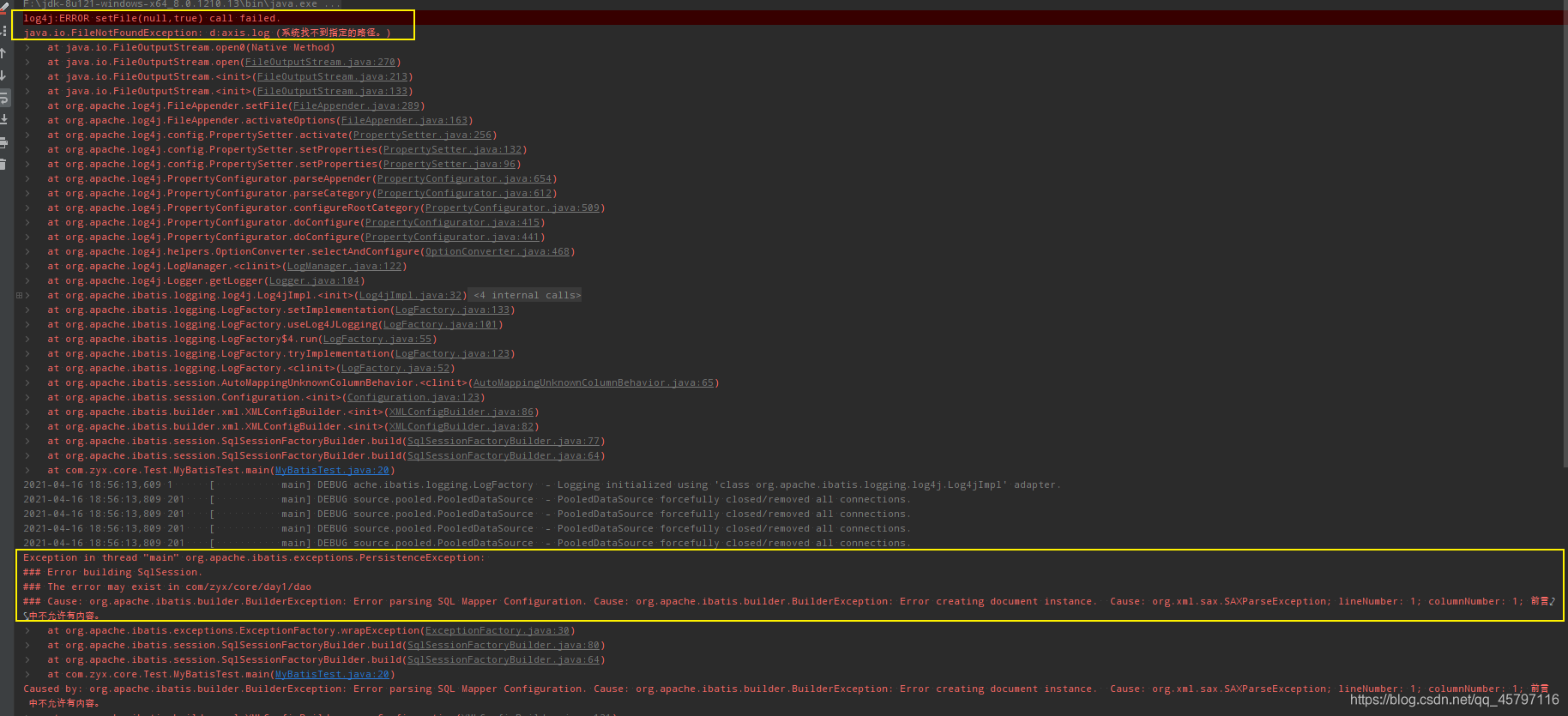Open the FileOutputStream.java:213 link
1568x716 pixels.
[332, 77]
